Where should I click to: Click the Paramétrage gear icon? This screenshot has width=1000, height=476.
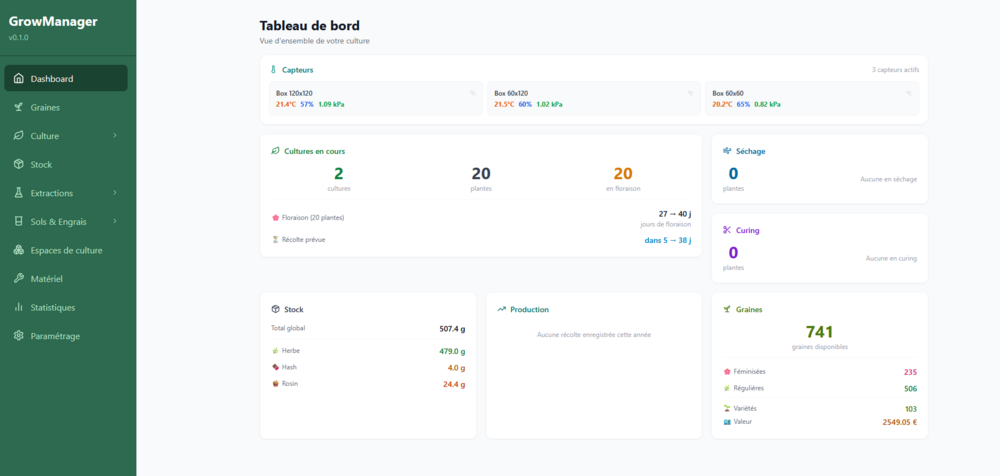[x=18, y=336]
